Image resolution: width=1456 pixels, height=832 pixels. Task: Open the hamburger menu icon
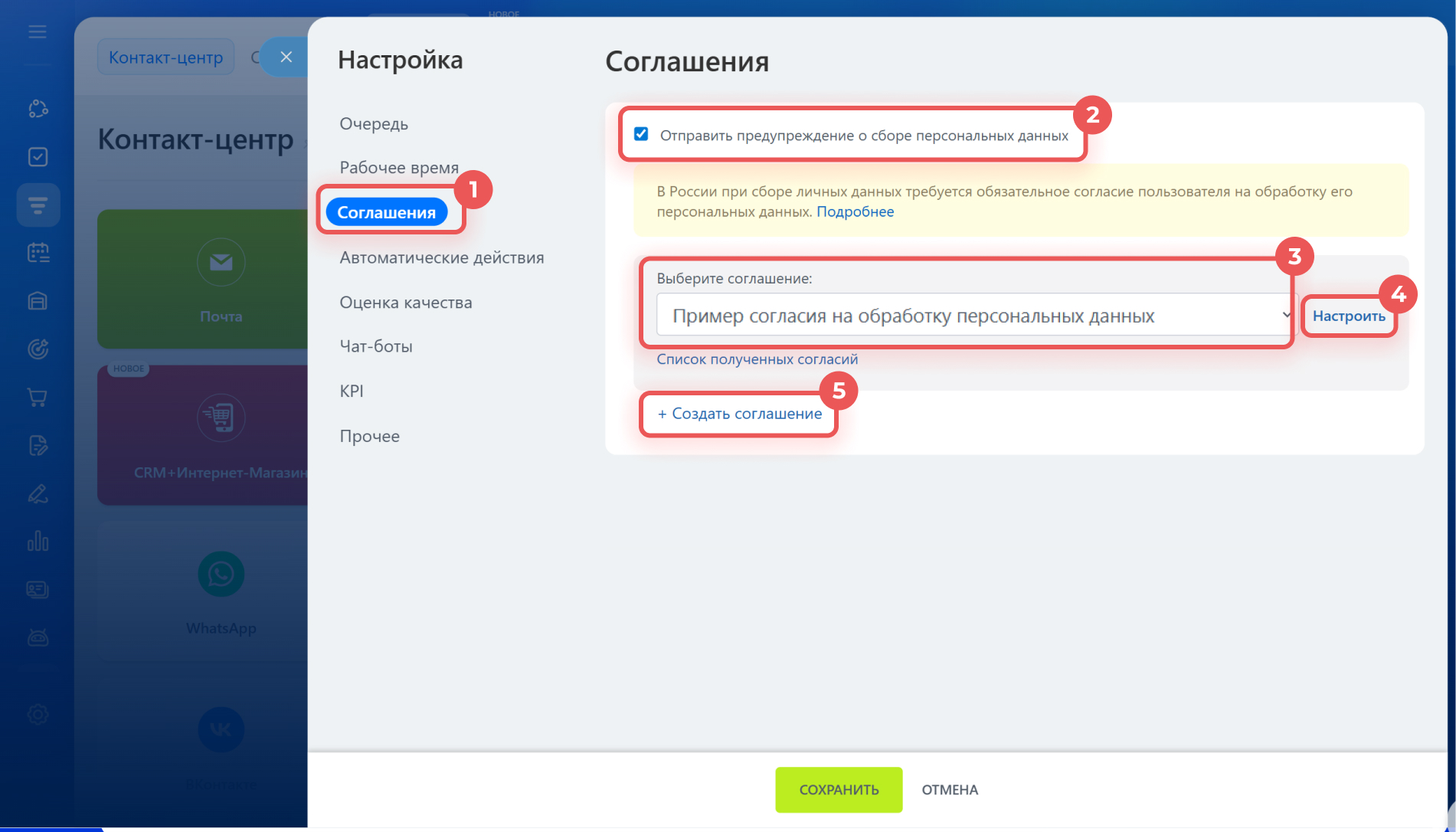click(38, 31)
